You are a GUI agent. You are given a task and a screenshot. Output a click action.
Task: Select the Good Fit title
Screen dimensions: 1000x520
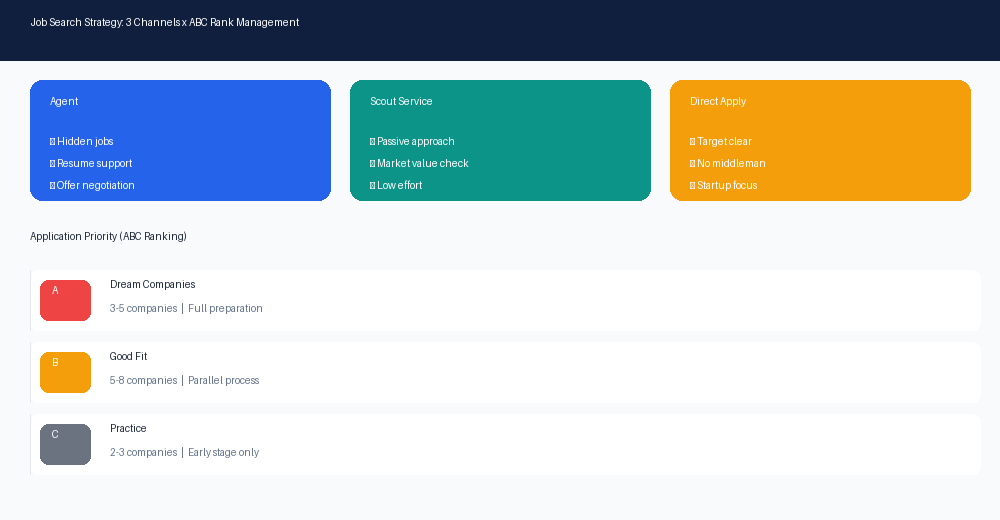click(128, 357)
